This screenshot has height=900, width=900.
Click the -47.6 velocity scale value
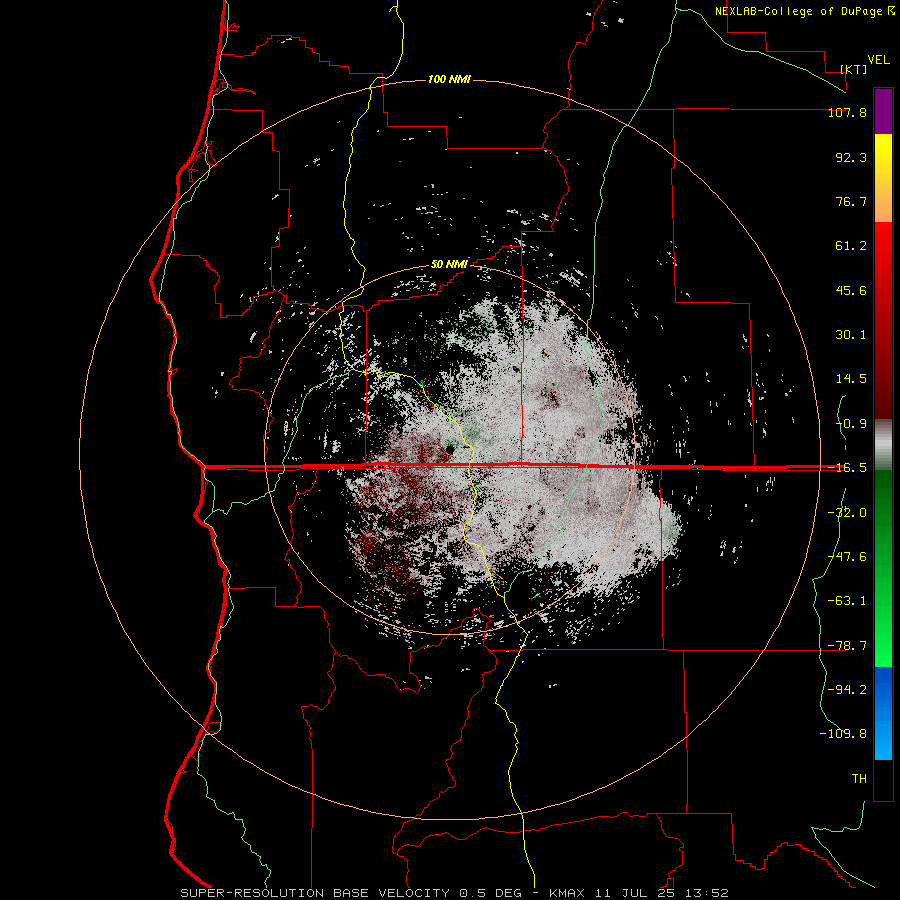847,557
